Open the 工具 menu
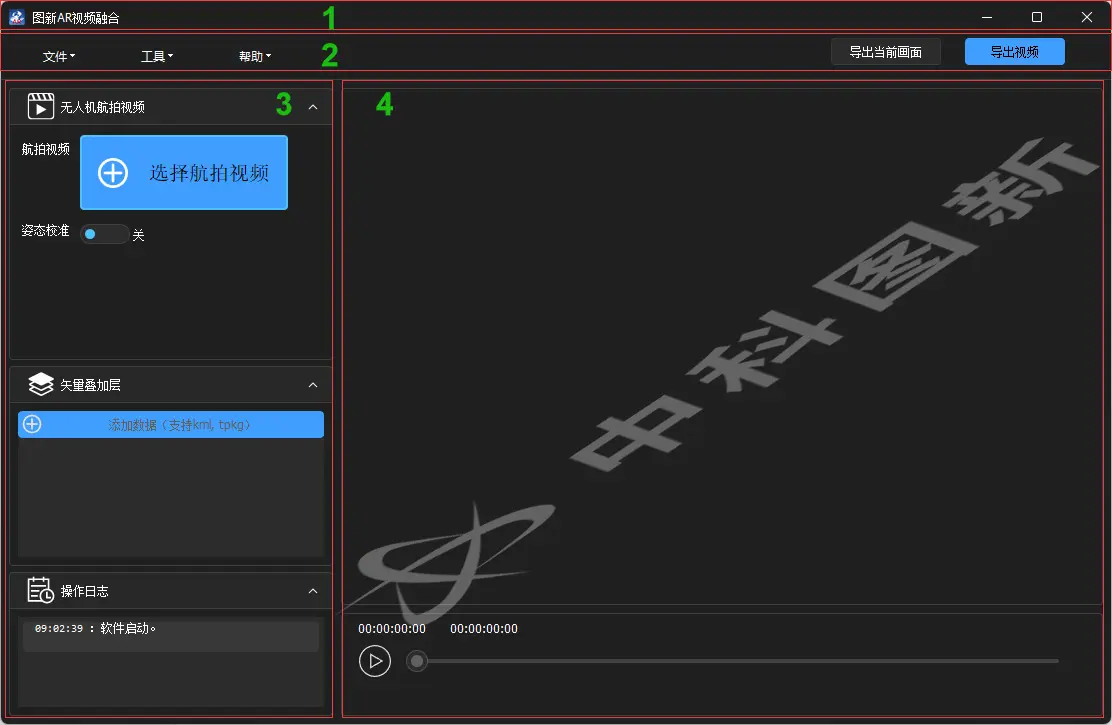Viewport: 1112px width, 725px height. pos(156,56)
